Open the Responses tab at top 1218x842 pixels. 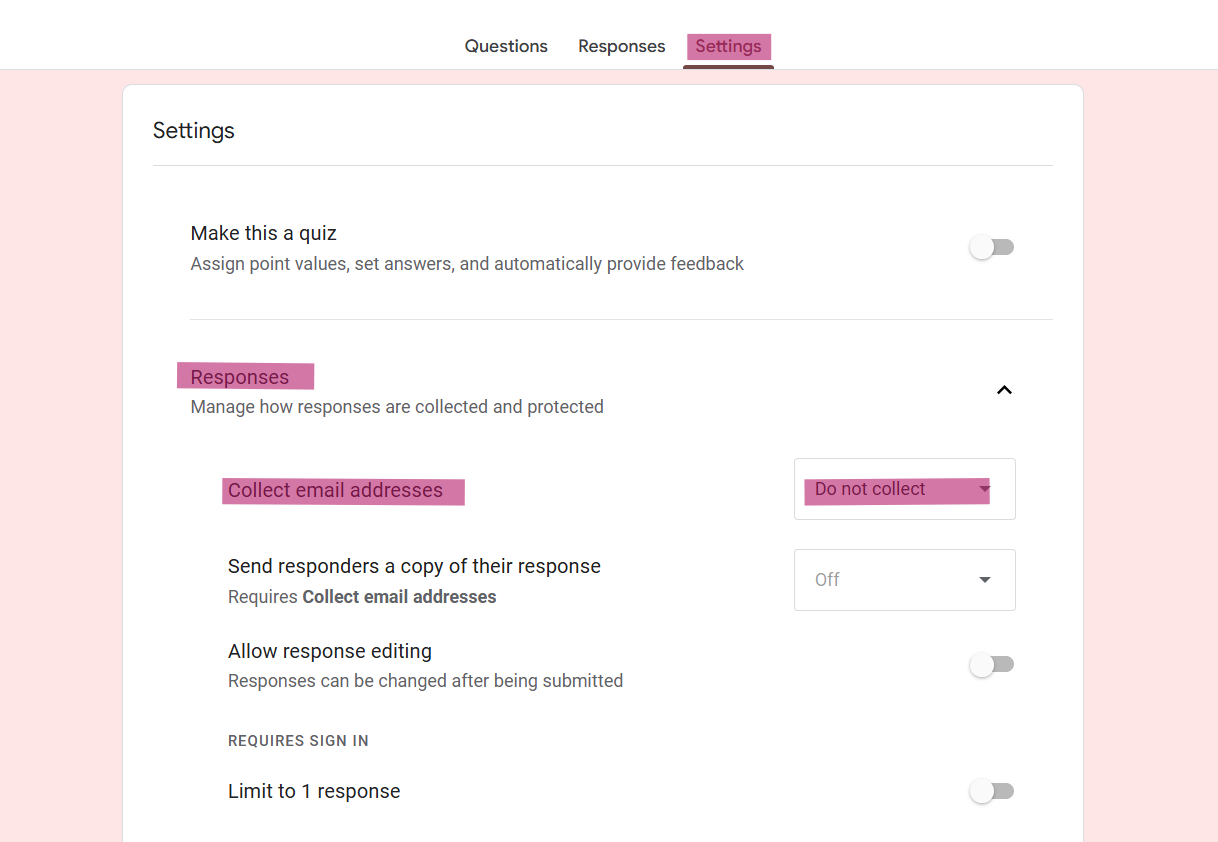pyautogui.click(x=621, y=47)
